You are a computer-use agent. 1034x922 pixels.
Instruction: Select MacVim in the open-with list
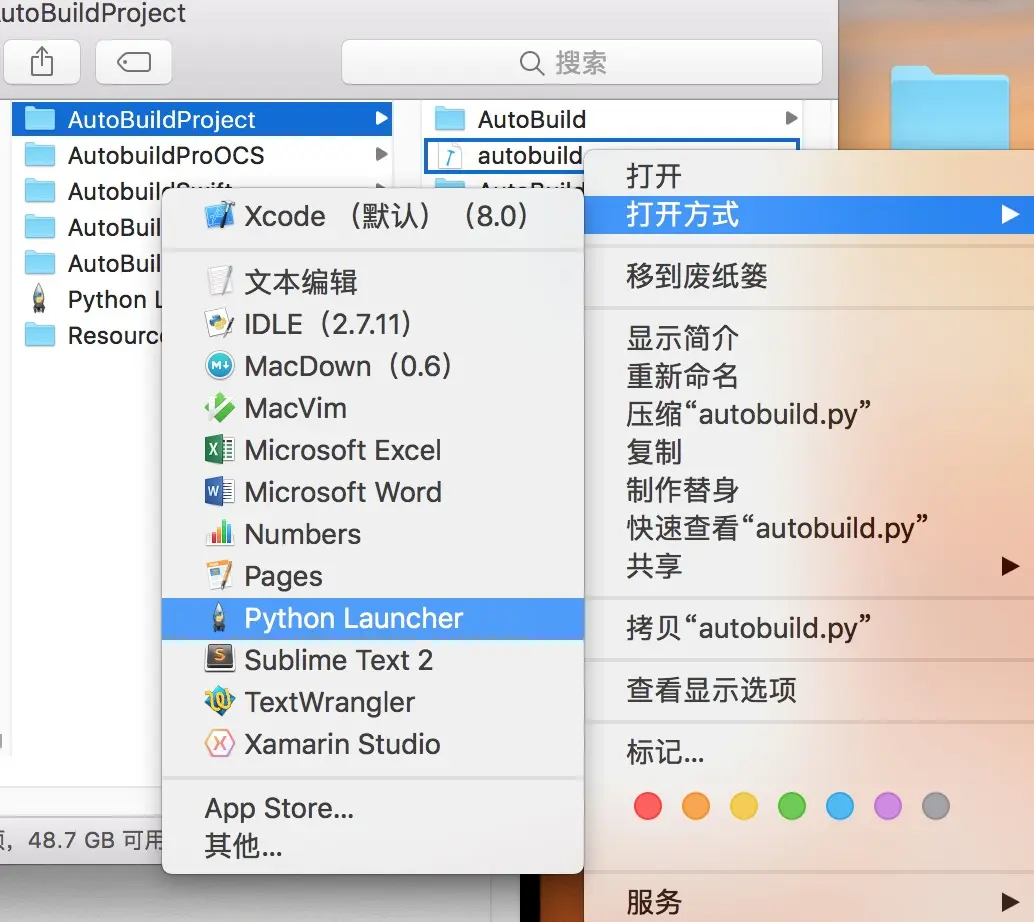(x=373, y=408)
